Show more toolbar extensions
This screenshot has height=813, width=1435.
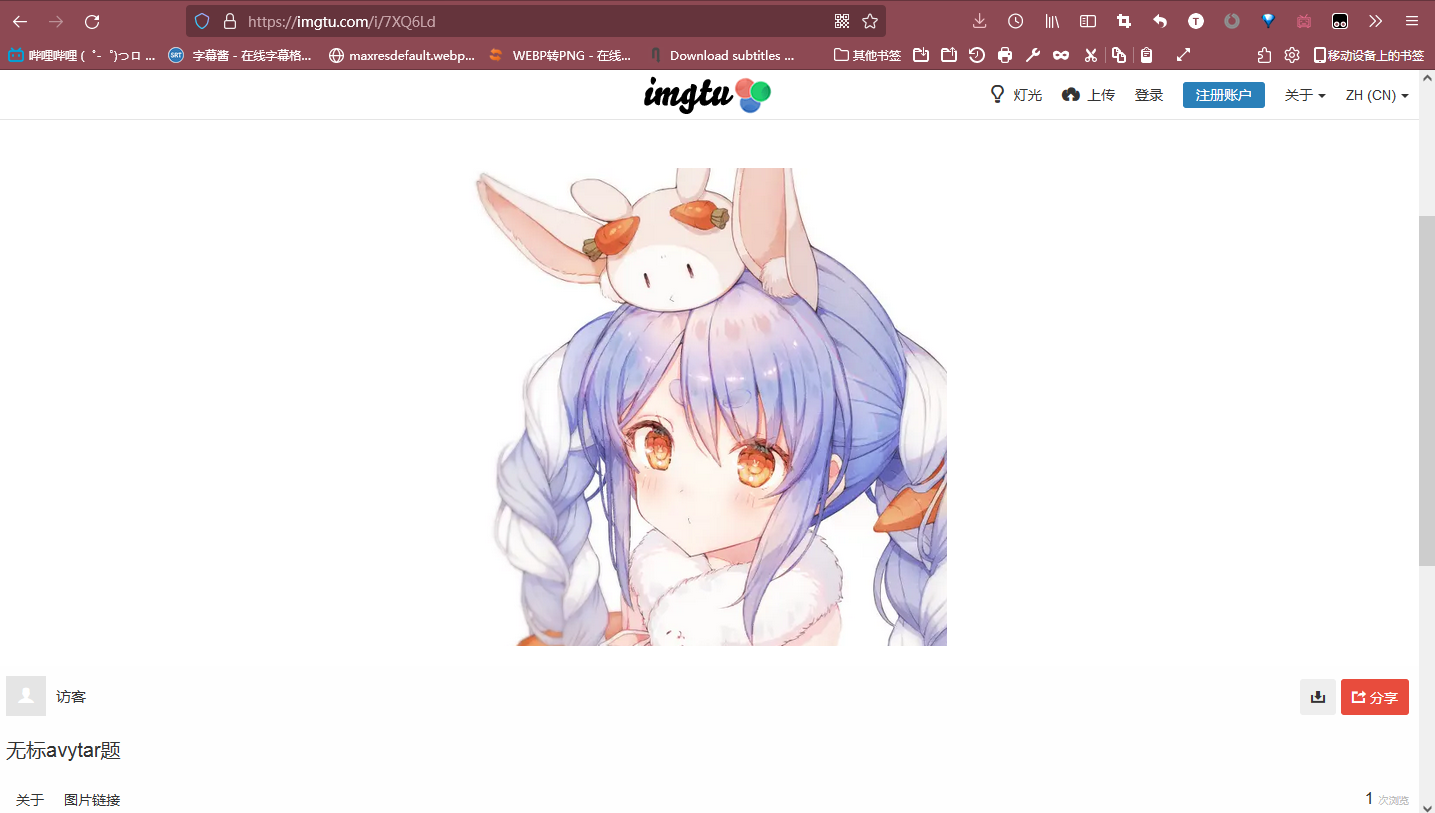1376,21
